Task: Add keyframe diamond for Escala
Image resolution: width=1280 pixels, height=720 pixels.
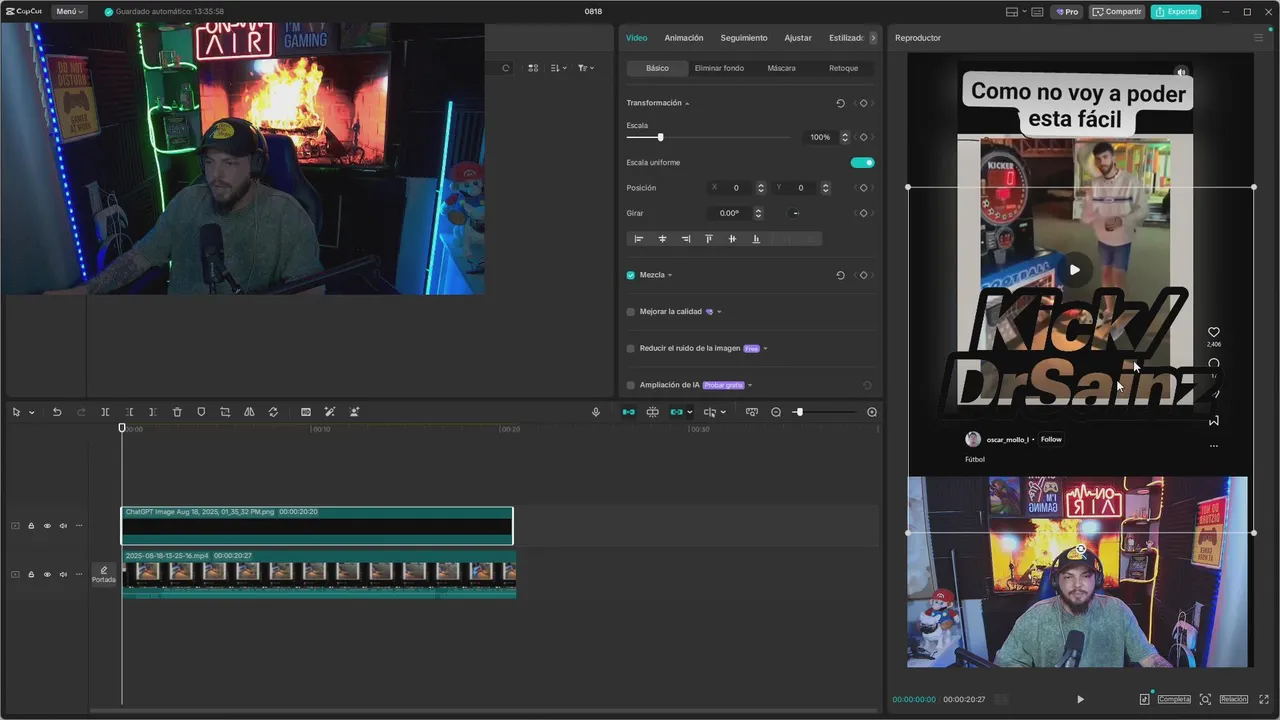Action: pyautogui.click(x=864, y=137)
